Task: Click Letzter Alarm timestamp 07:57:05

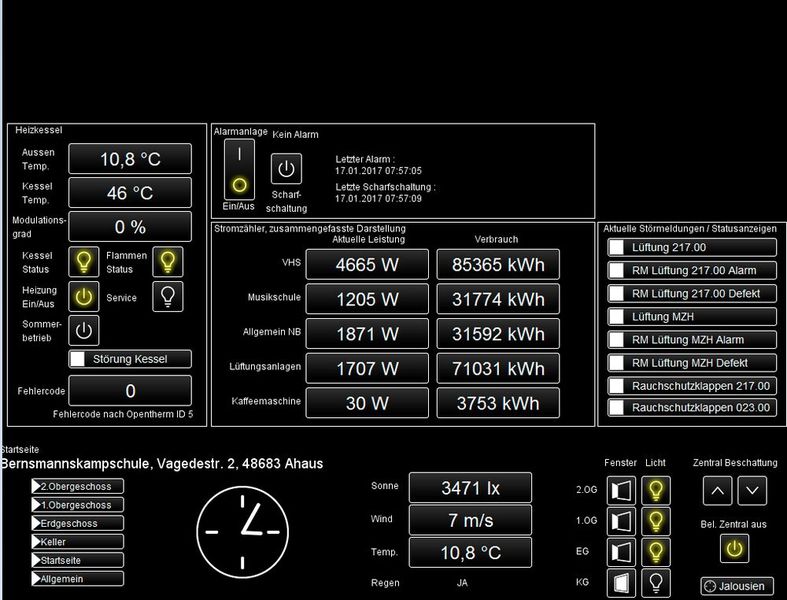Action: click(378, 171)
